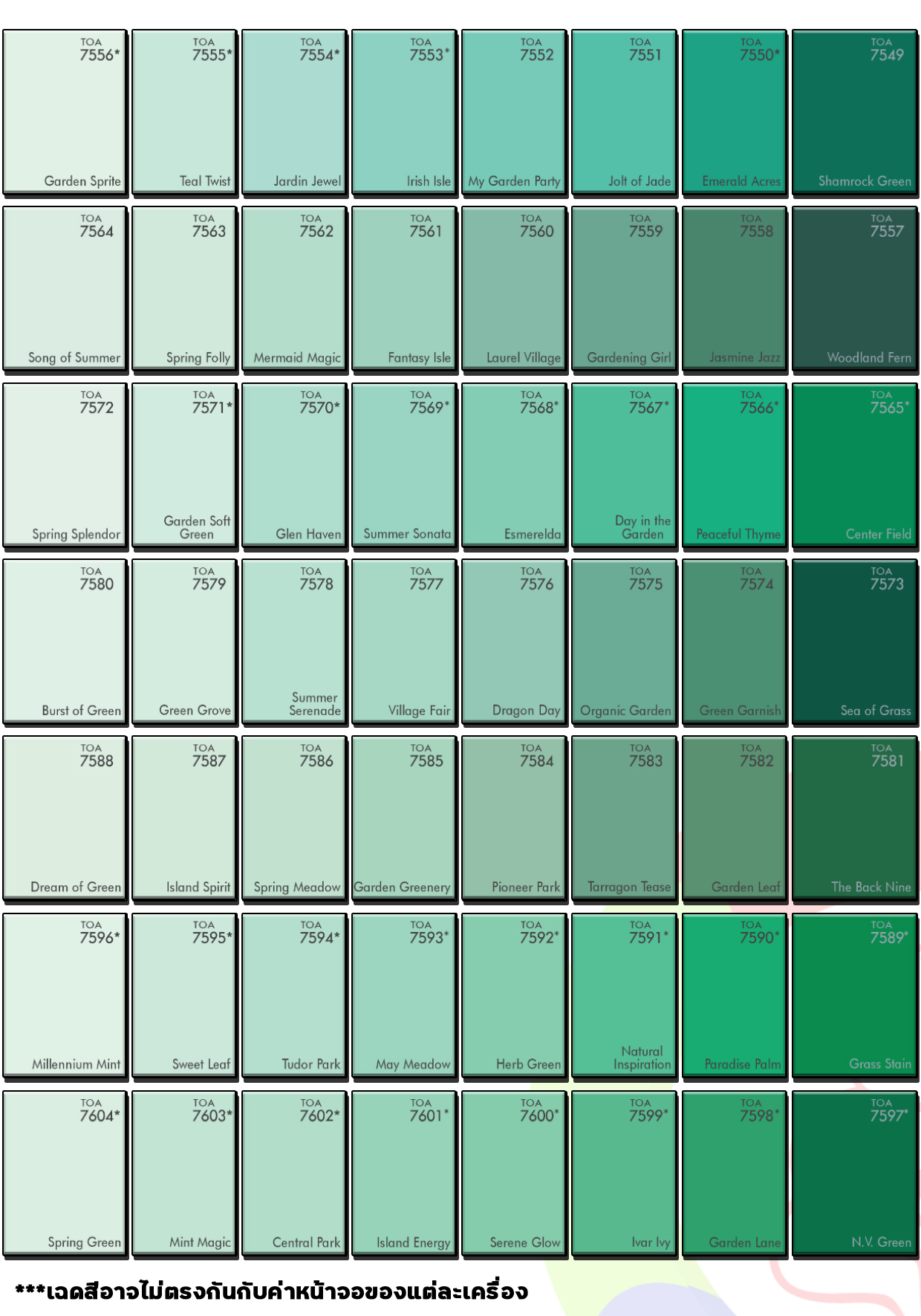The width and height of the screenshot is (921, 1316).
Task: Select the Shamrock Green 7549 swatch
Action: [855, 112]
